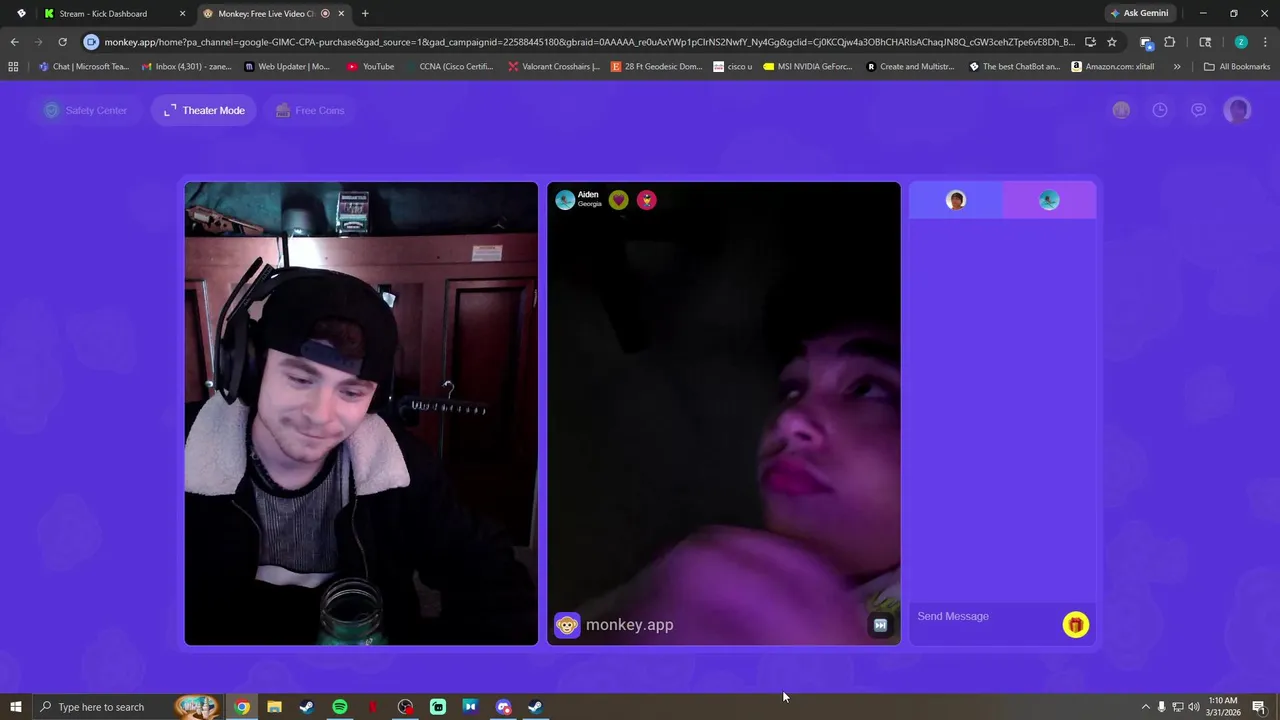This screenshot has width=1280, height=720.
Task: Open the Amazon.com bookmark
Action: [1113, 66]
